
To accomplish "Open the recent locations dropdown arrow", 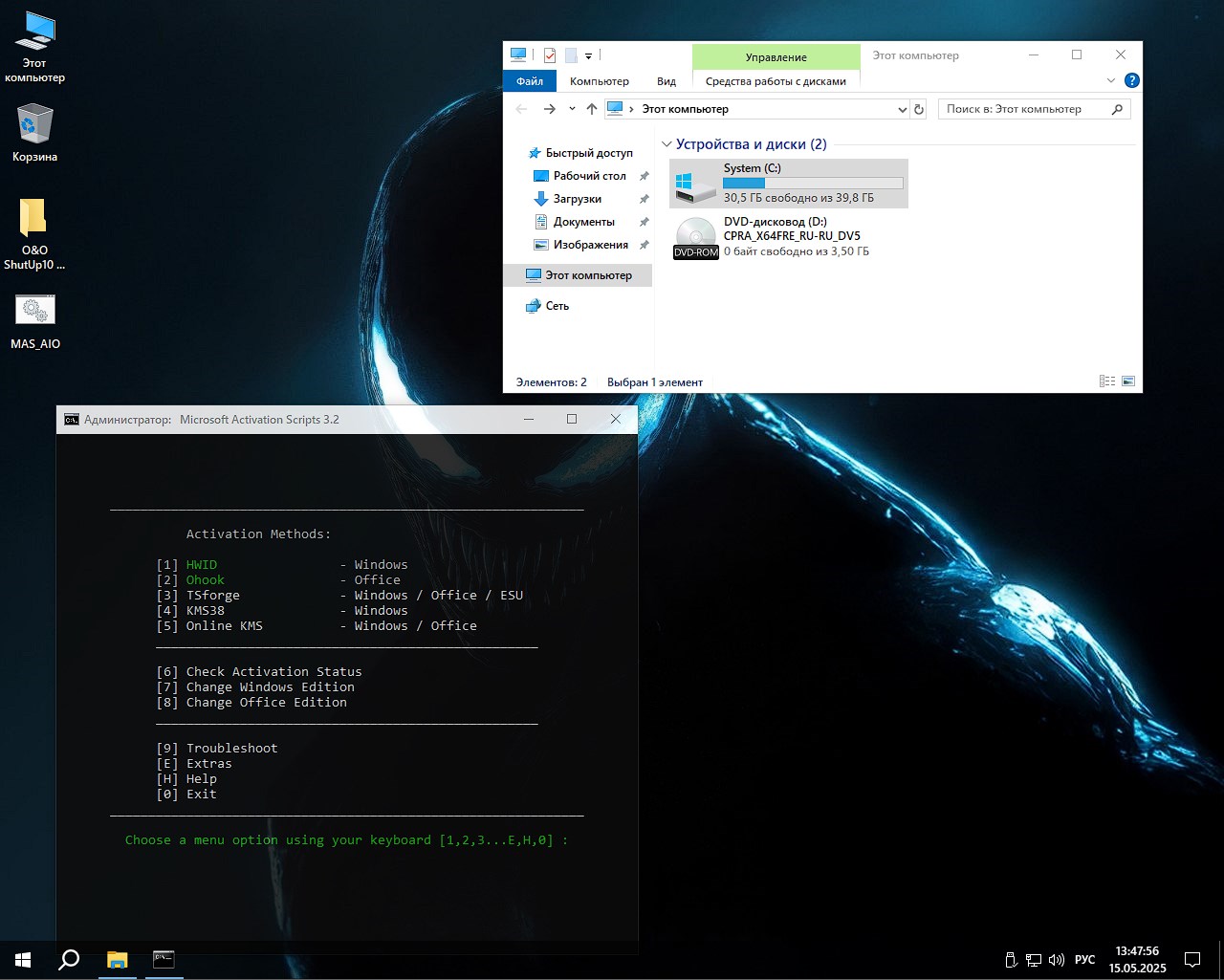I will tap(572, 109).
